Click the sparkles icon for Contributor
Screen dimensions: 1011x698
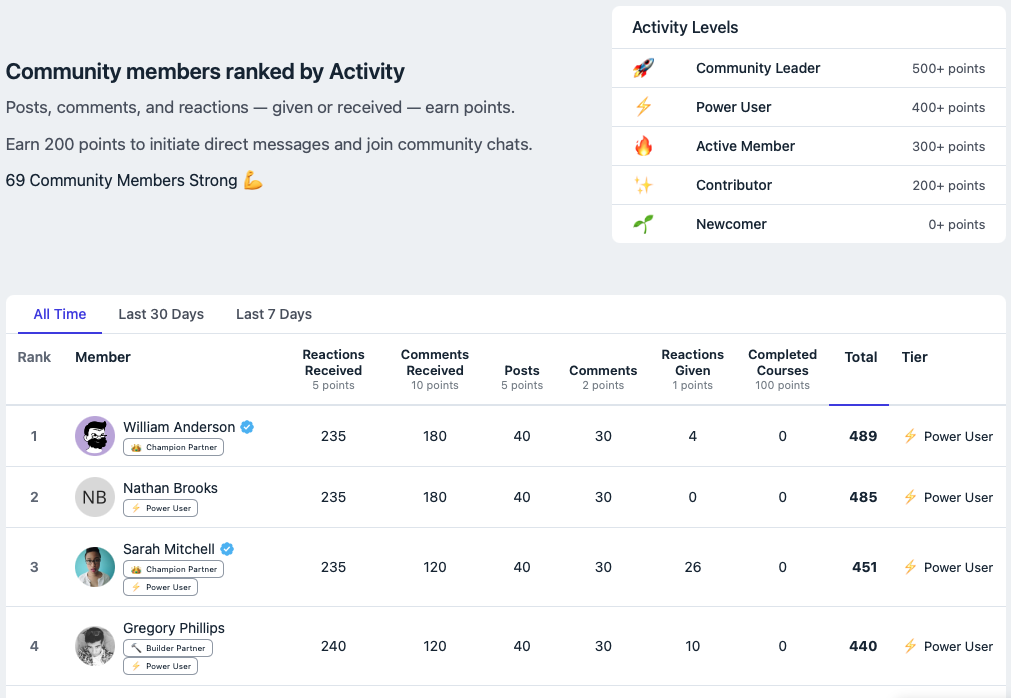643,185
